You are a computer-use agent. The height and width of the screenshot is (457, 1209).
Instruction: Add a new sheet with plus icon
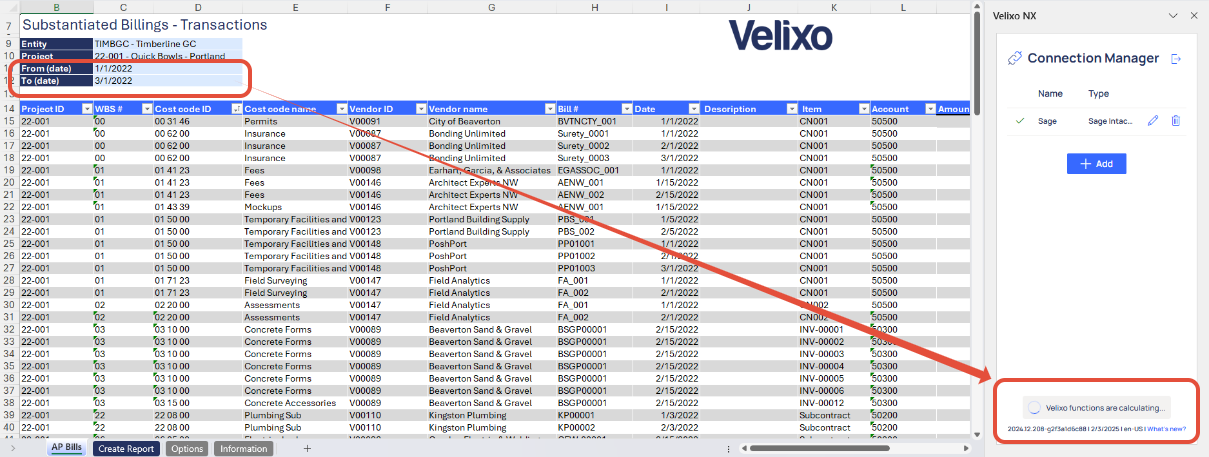(x=307, y=449)
